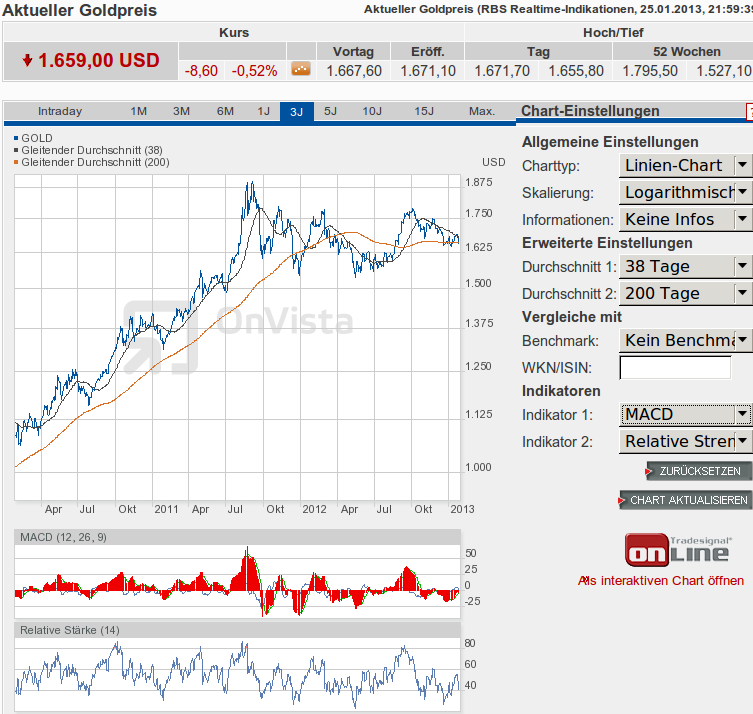Viewport: 753px width, 714px height.
Task: Select the 5J time range tab
Action: tap(330, 111)
